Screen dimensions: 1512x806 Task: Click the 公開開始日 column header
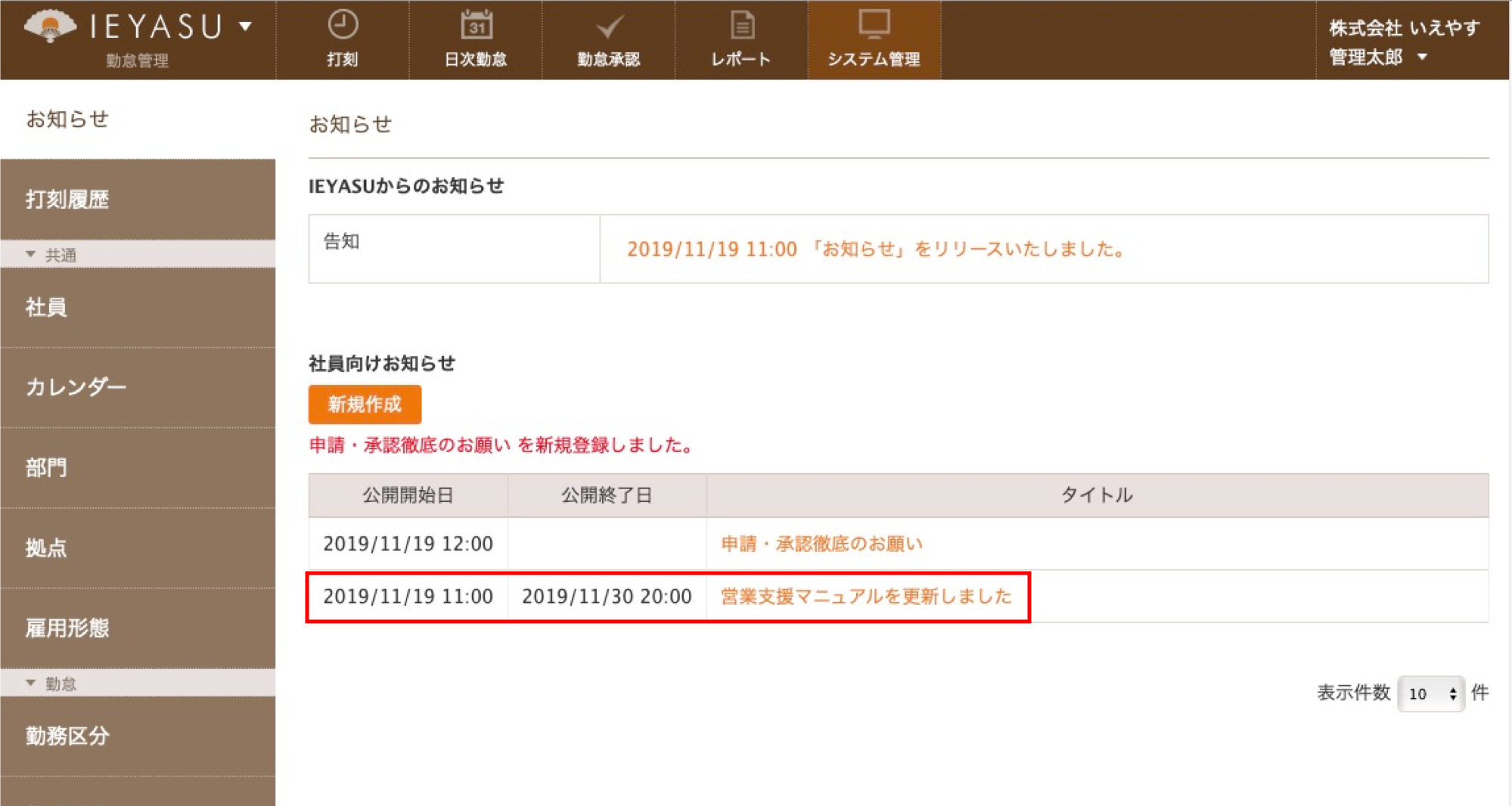coord(408,495)
